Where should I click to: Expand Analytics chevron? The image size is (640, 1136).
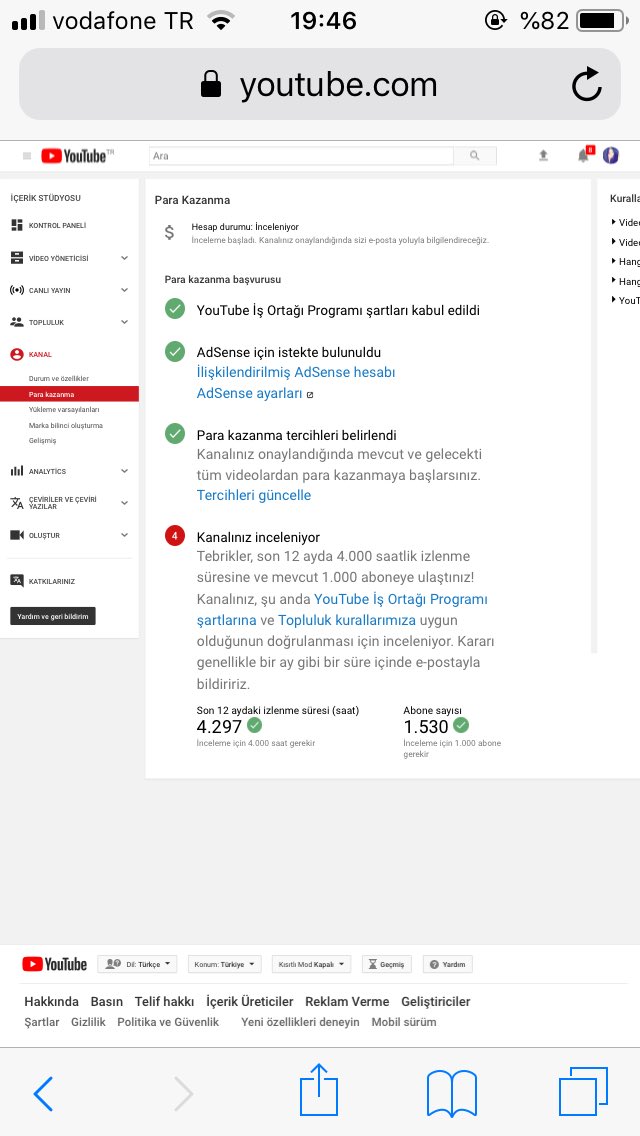[x=124, y=471]
